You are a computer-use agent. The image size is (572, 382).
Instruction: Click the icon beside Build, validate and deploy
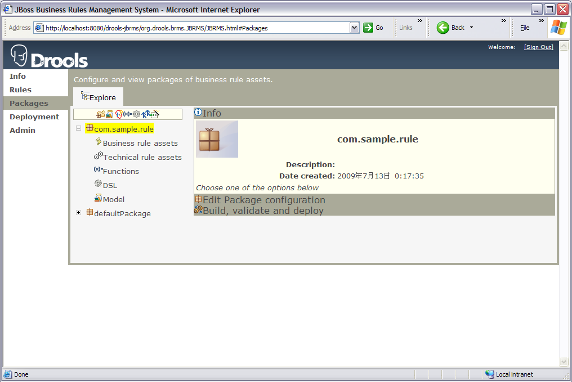198,209
